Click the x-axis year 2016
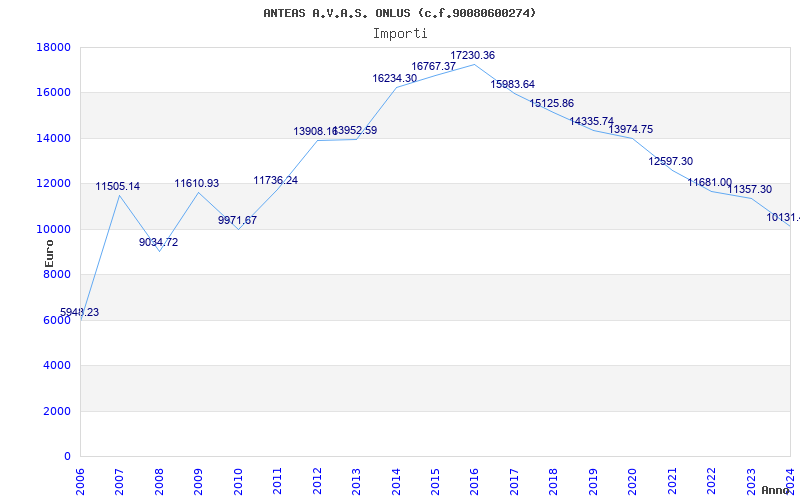 click(x=474, y=481)
